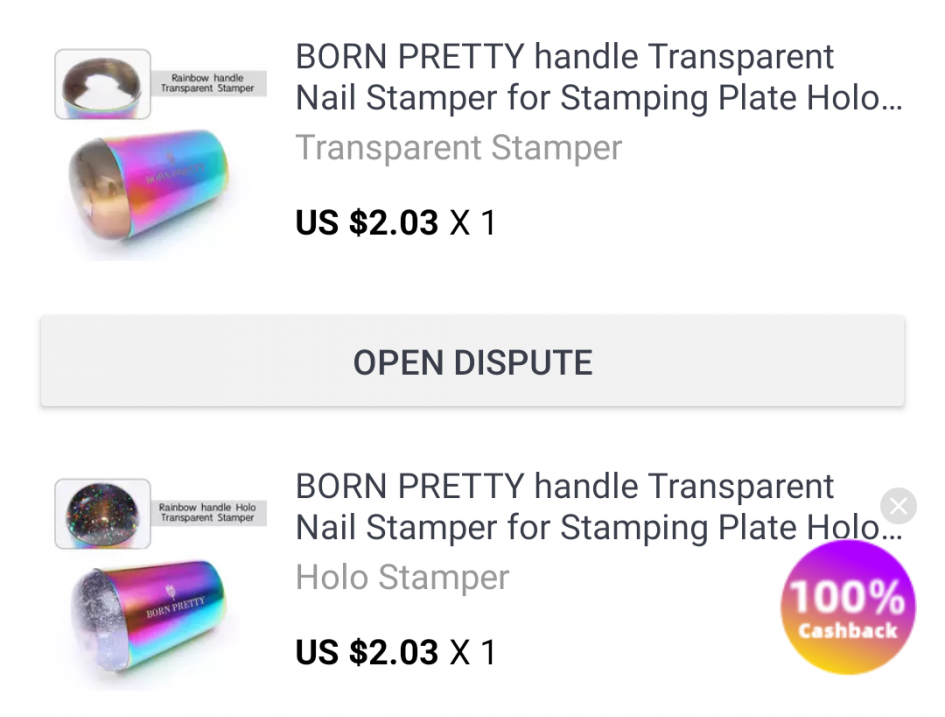Screen dimensions: 945x717
Task: Tap "Rainbow handle Transparent Stamper" image caption
Action: click(x=208, y=83)
